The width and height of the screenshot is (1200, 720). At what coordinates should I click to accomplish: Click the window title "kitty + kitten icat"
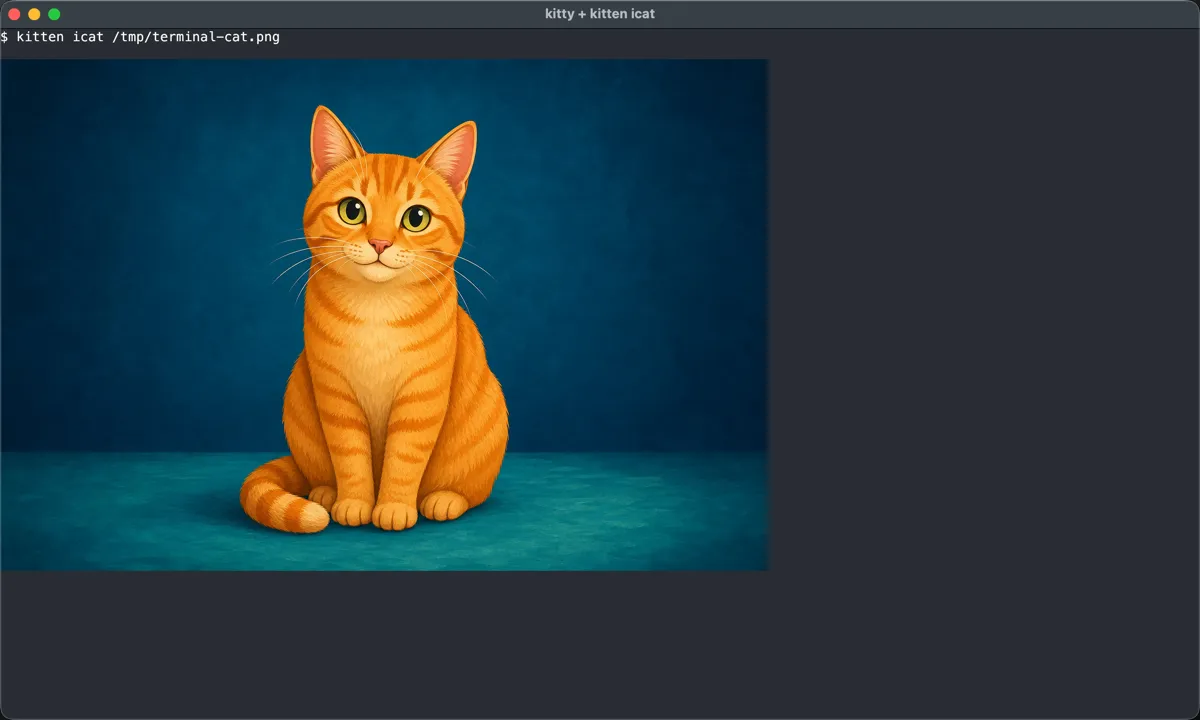pyautogui.click(x=600, y=14)
